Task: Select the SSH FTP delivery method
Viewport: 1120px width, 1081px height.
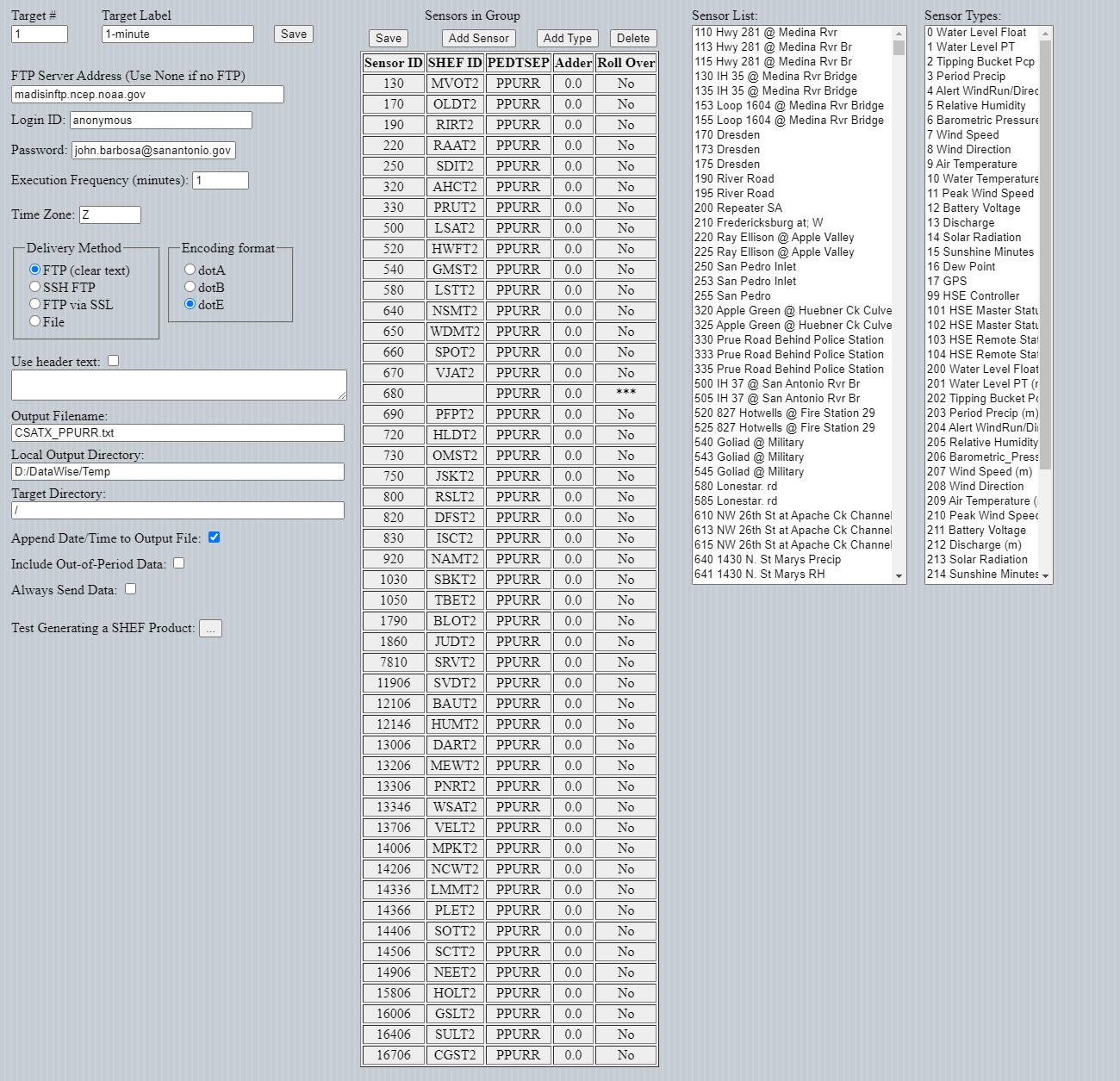Action: point(35,287)
